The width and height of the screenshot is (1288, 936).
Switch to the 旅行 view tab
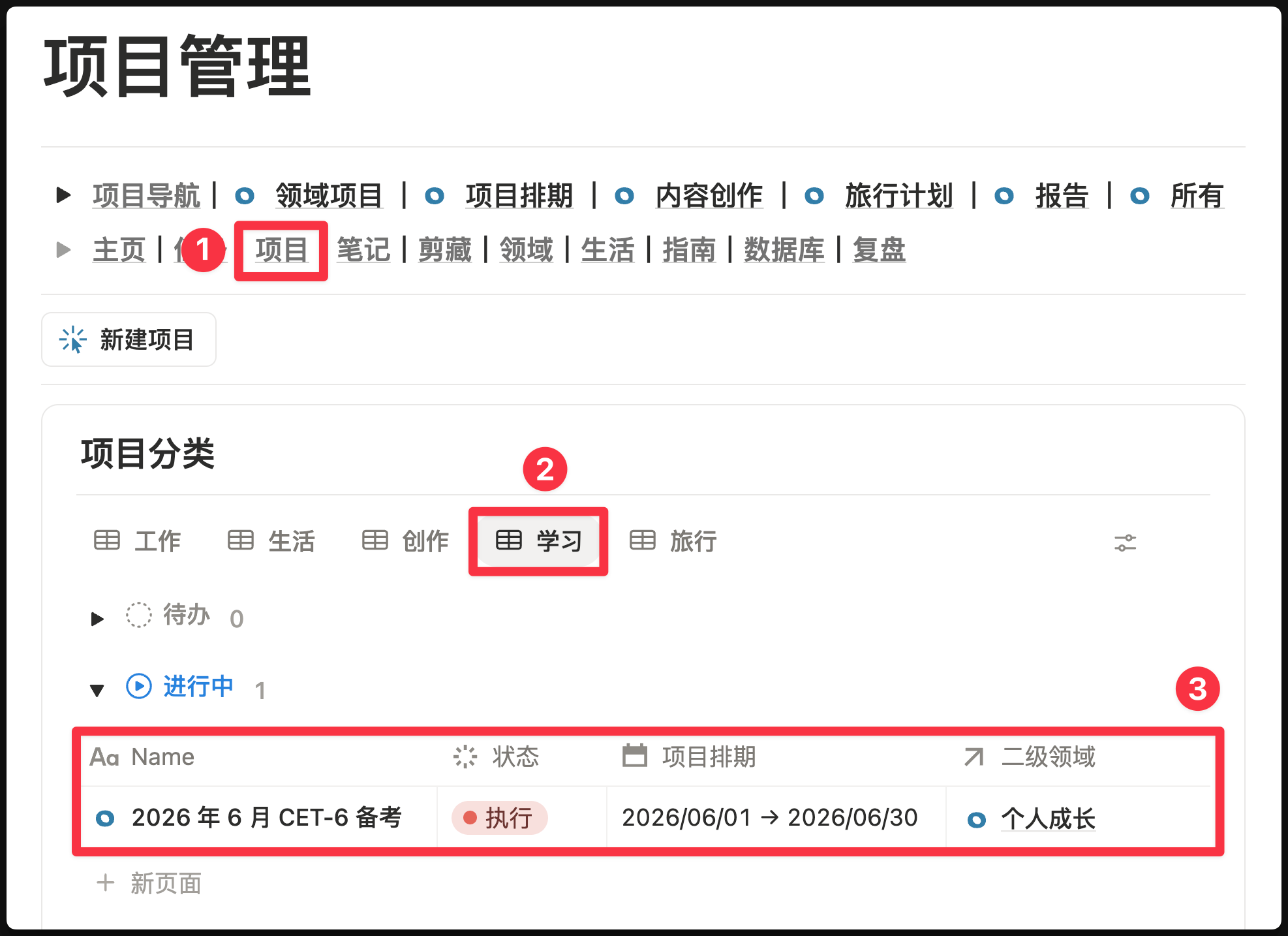coord(673,541)
